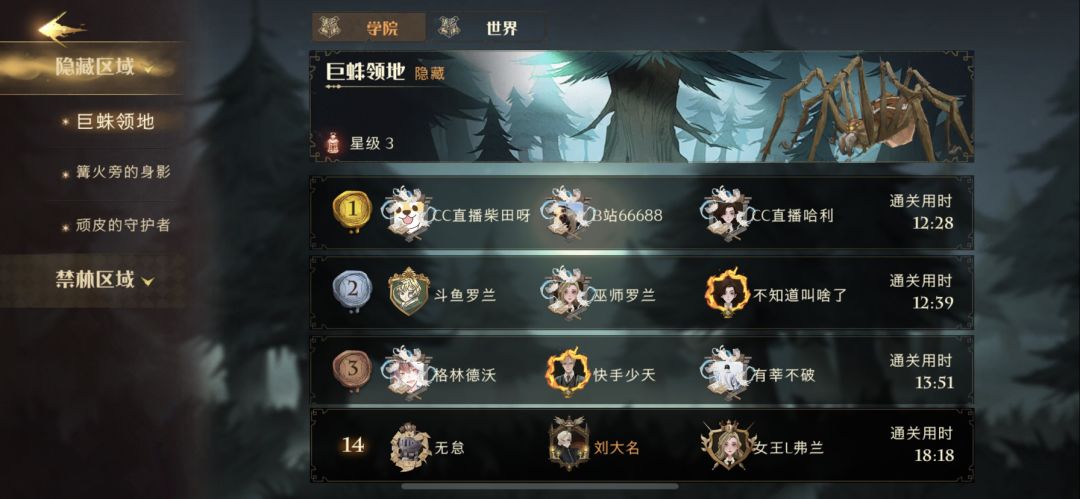This screenshot has width=1080, height=499.
Task: View the flame-ringed avatar of 不知道叫啥了
Action: click(x=727, y=293)
